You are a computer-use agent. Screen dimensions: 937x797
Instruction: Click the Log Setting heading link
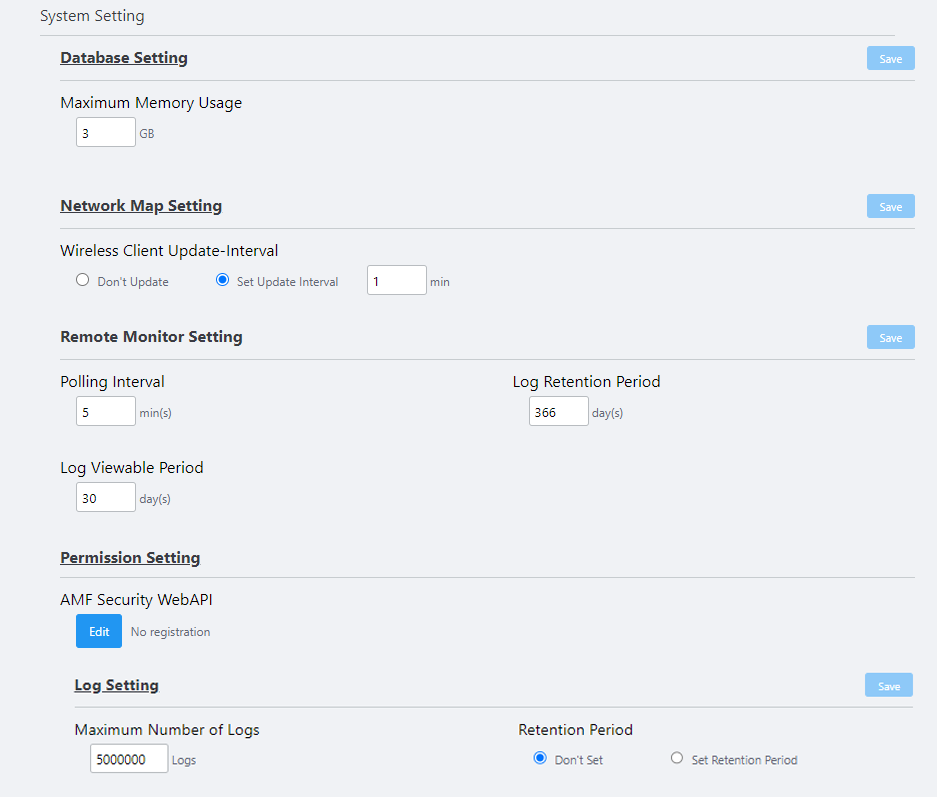tap(116, 685)
